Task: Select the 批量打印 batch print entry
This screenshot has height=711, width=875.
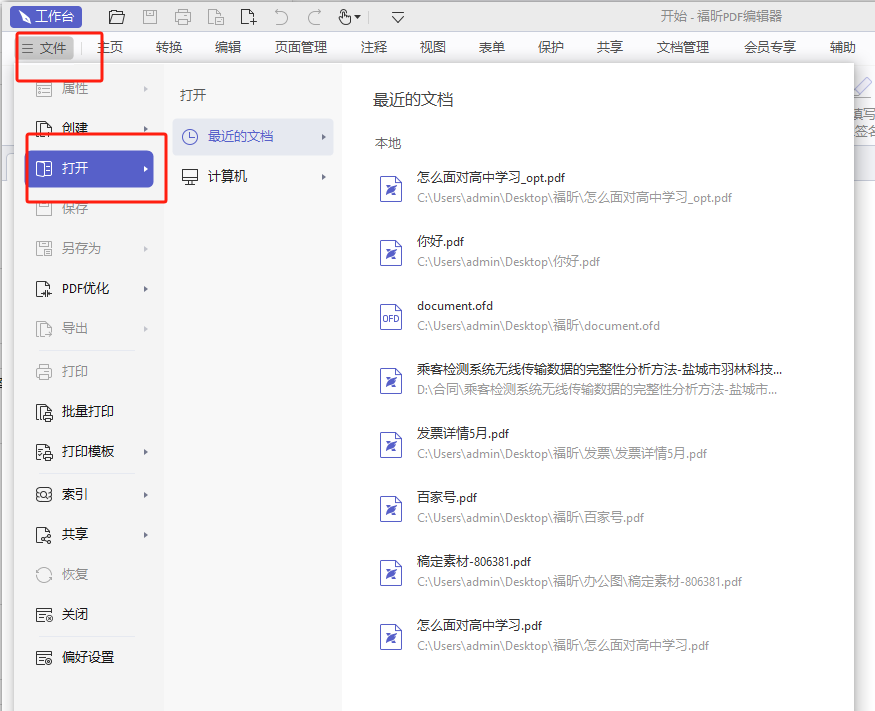Action: (90, 412)
